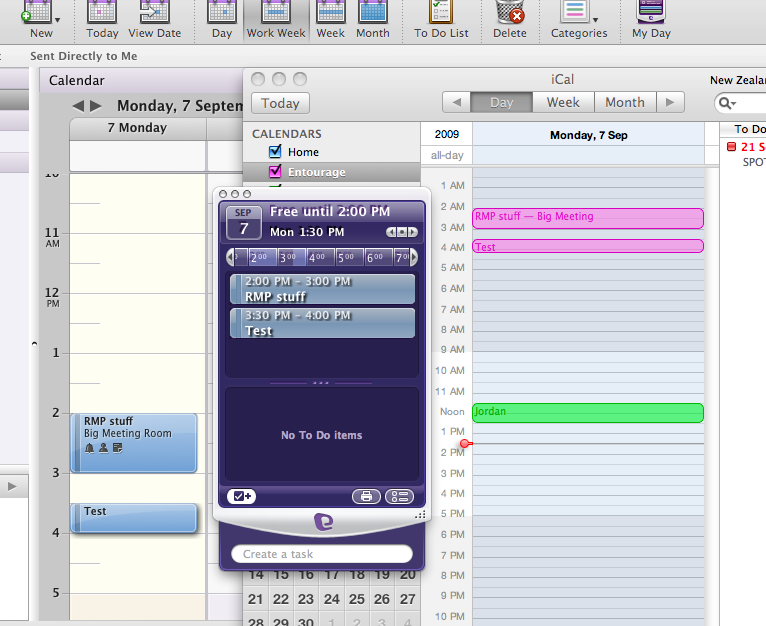Image resolution: width=766 pixels, height=626 pixels.
Task: Toggle the Entourage calendar checkbox in iCal
Action: [275, 172]
